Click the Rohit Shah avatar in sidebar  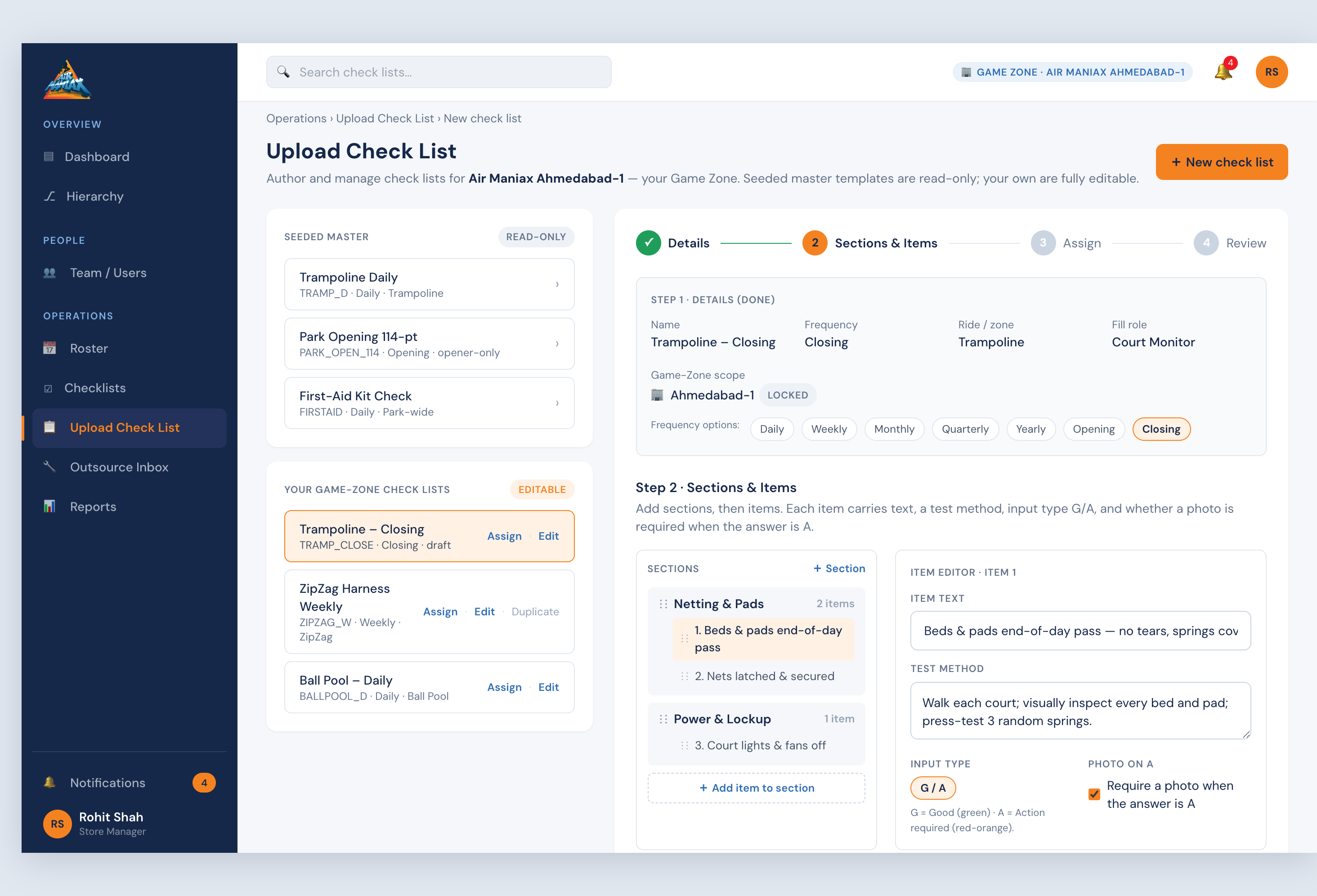pyautogui.click(x=57, y=824)
